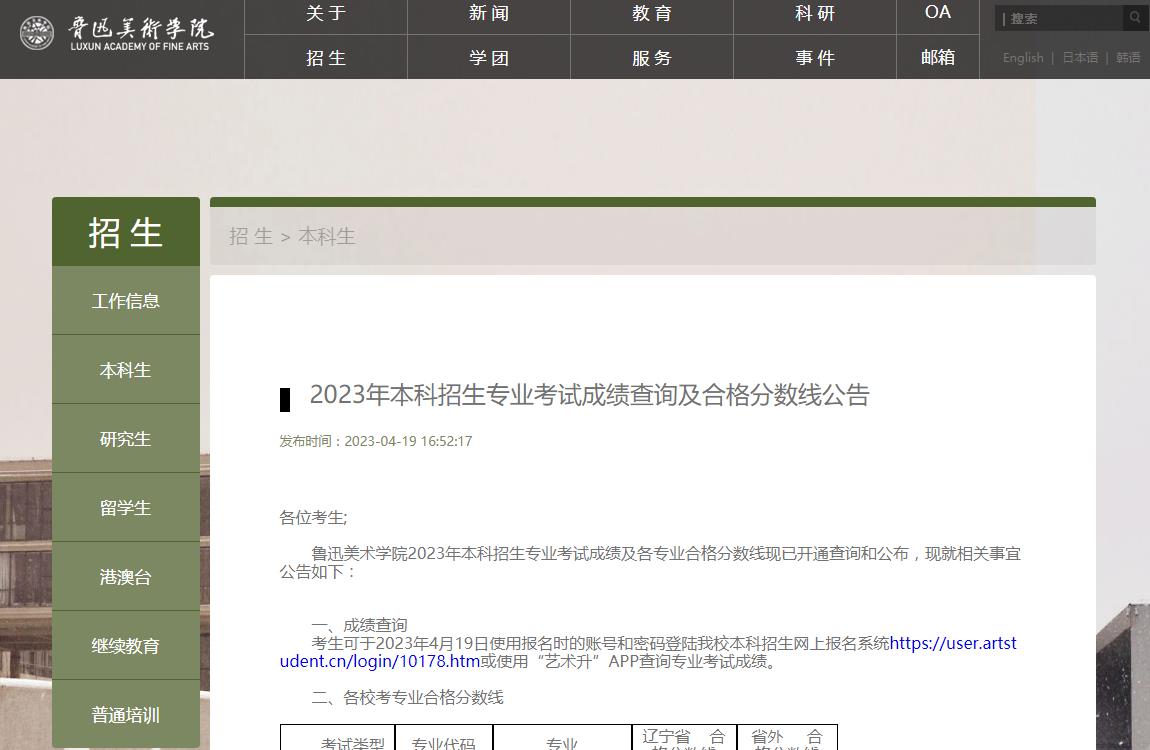The image size is (1150, 750).
Task: Click the 辽宁省 合格分数线 header cell
Action: [684, 738]
